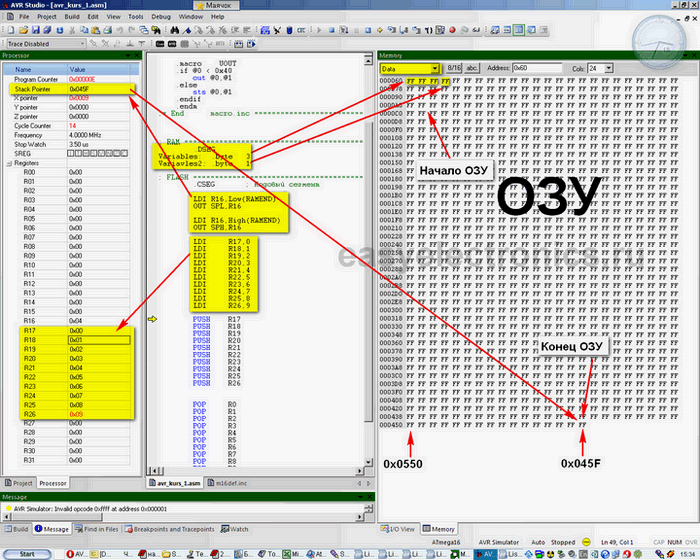Click the Find binoculars icon

tap(175, 30)
